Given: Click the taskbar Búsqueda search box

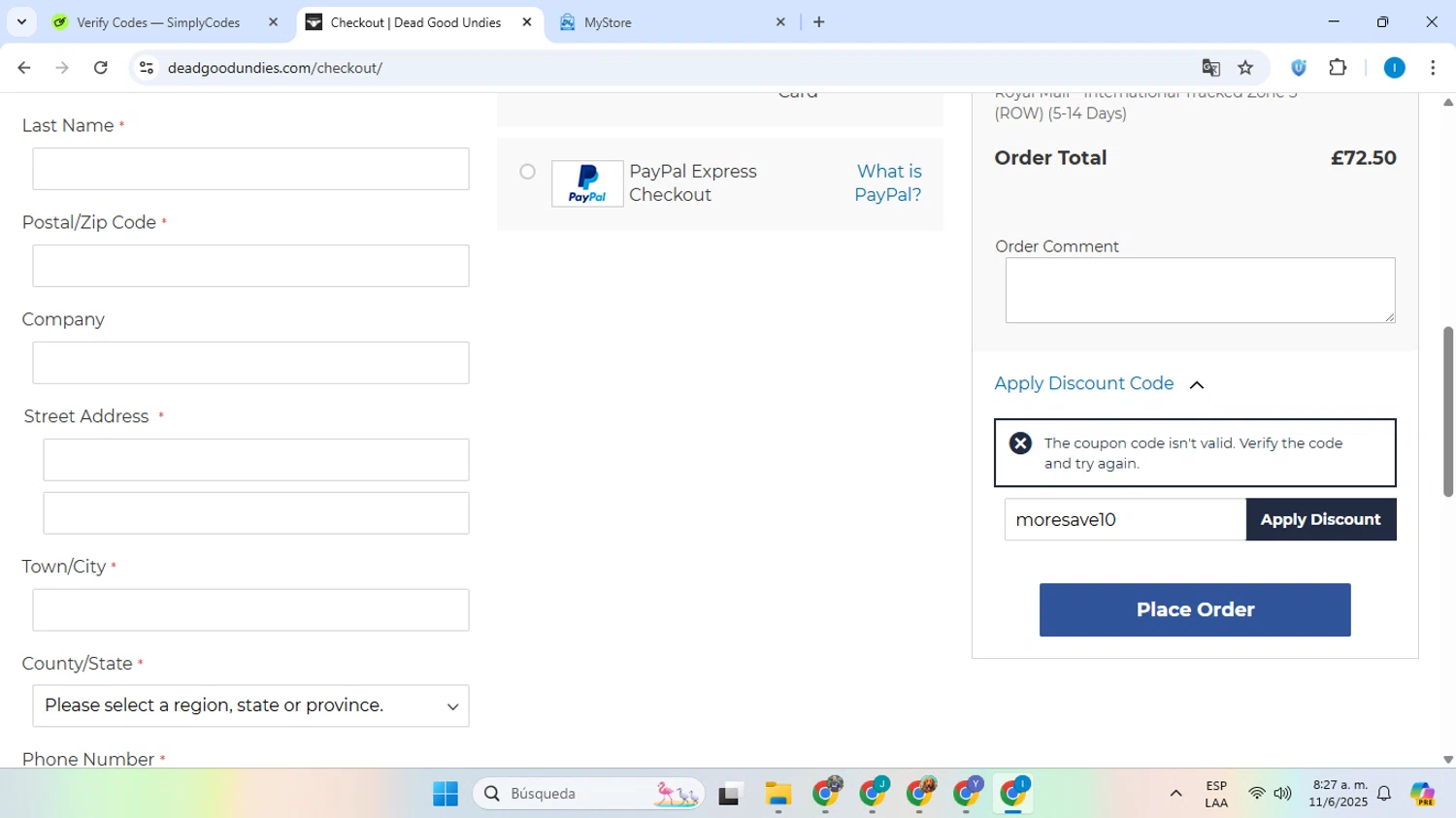Looking at the screenshot, I should (588, 794).
